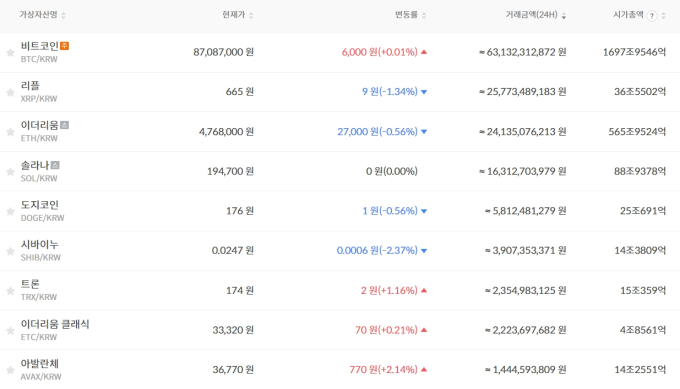Open the 시바이누 asset name
The width and height of the screenshot is (680, 389).
coord(39,245)
